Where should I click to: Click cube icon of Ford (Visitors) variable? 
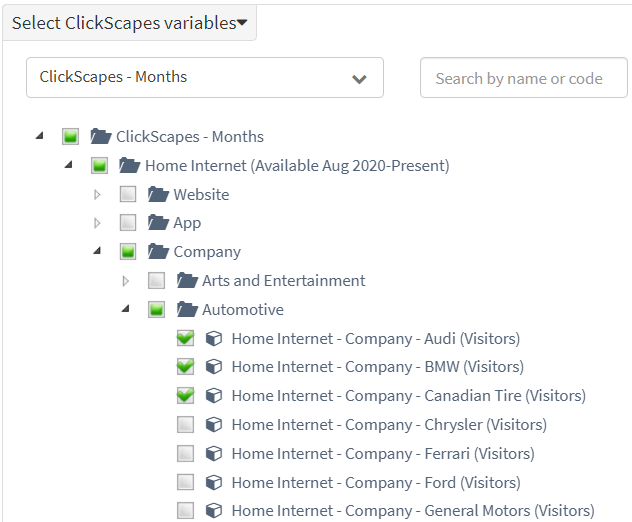[214, 482]
